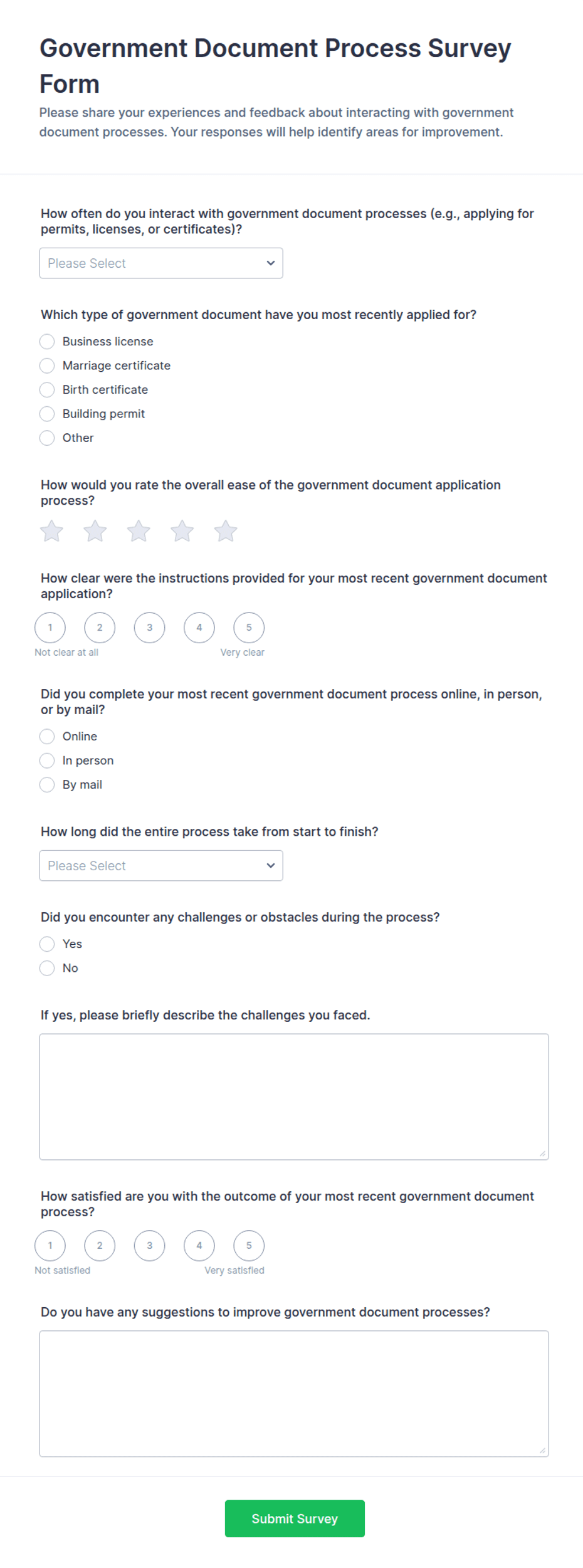Focus the challenges description text box
The width and height of the screenshot is (583, 1568).
click(x=294, y=1097)
